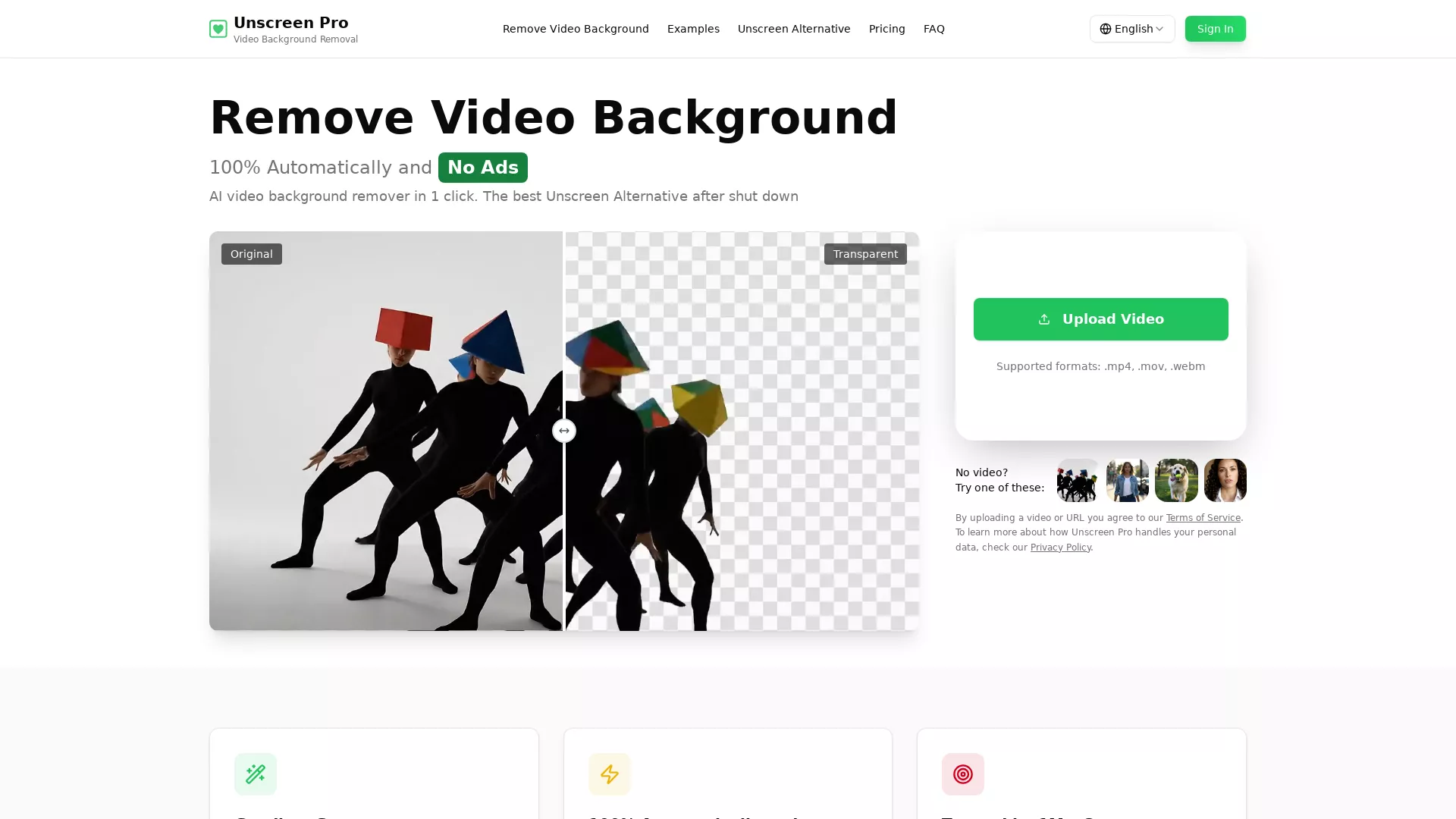The width and height of the screenshot is (1456, 819).
Task: Click the Sign In button
Action: tap(1215, 29)
